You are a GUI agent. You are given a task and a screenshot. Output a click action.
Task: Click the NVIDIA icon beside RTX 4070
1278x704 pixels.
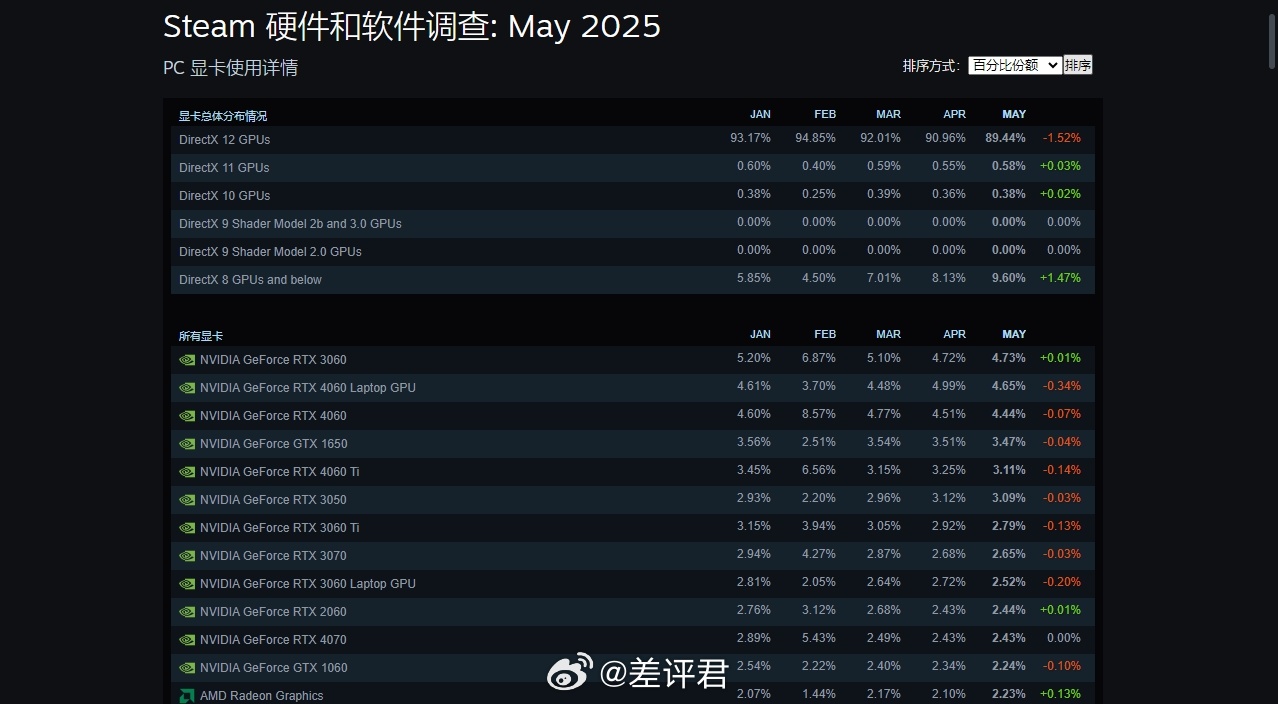coord(187,640)
